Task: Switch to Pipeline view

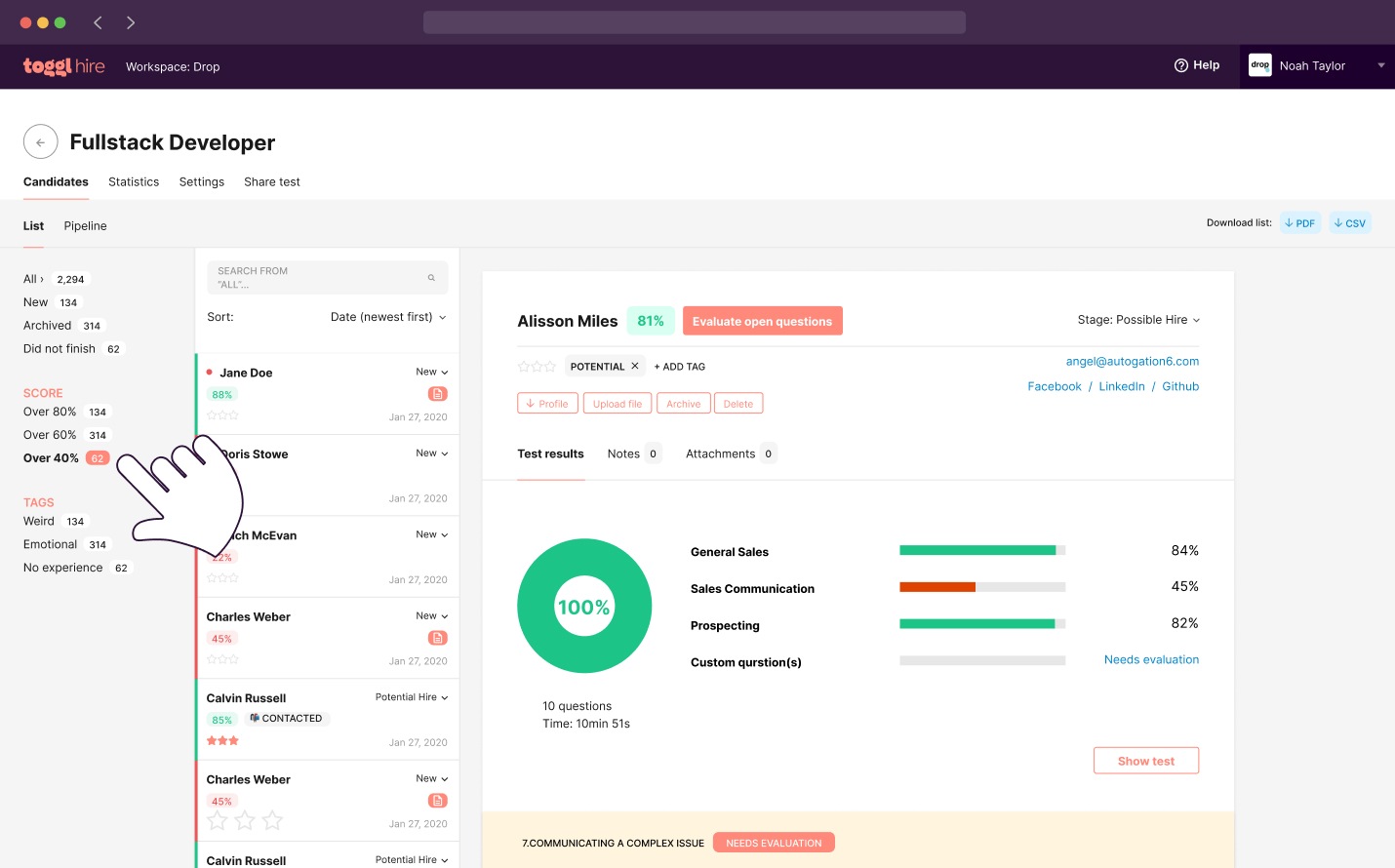Action: tap(85, 225)
